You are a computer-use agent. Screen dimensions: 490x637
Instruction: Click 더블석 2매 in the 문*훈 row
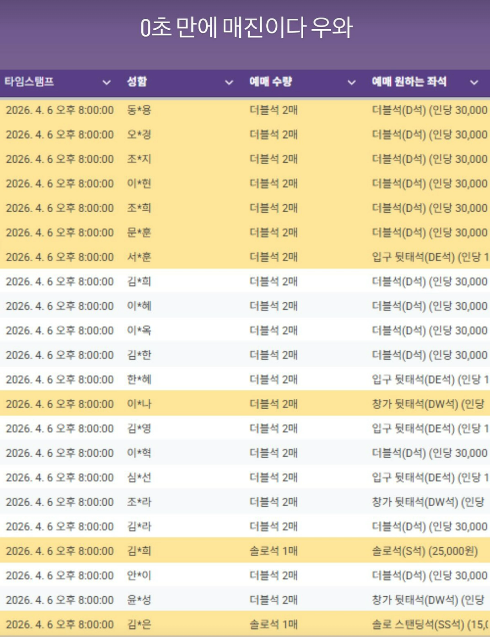[273, 232]
